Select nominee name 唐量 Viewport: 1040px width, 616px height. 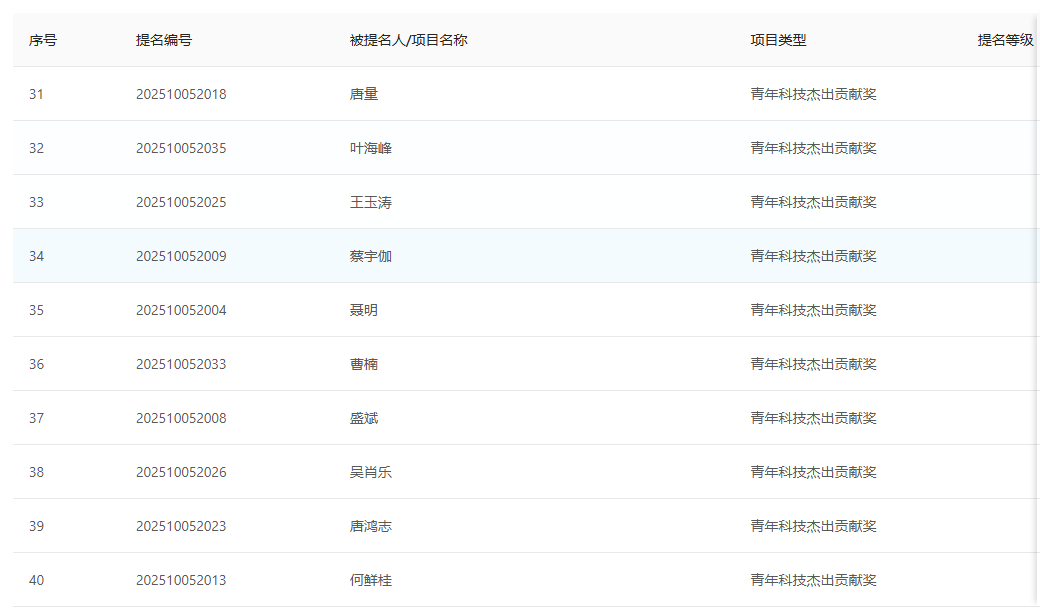[x=364, y=94]
